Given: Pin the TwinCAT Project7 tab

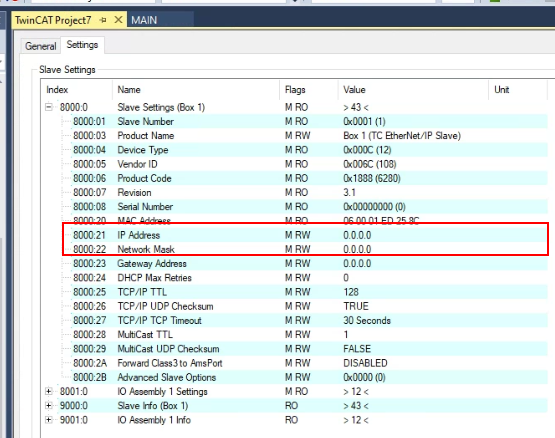Looking at the screenshot, I should tap(103, 20).
